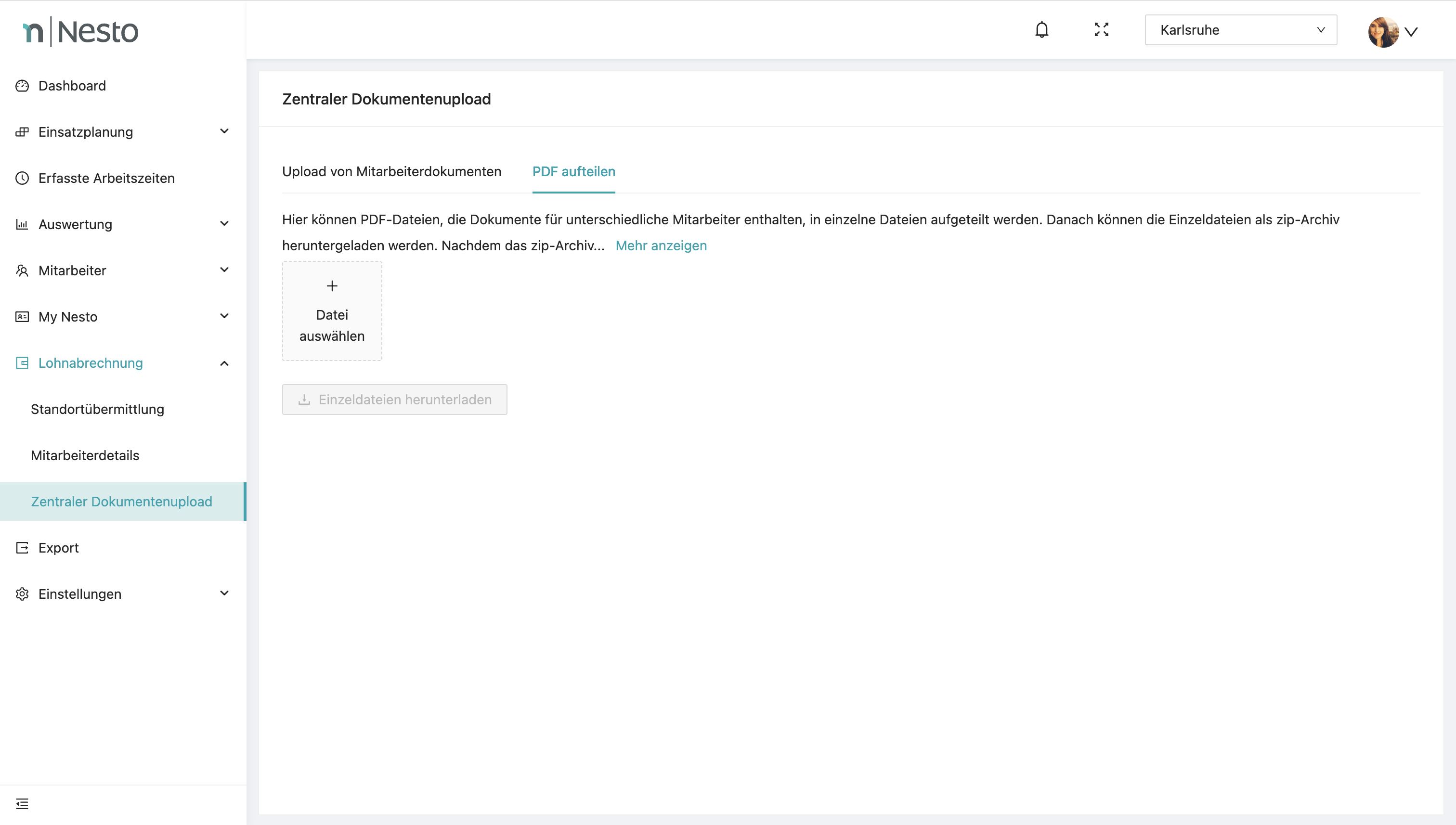Screen dimensions: 1456x825
Task: Click the notification bell icon
Action: pyautogui.click(x=1041, y=30)
